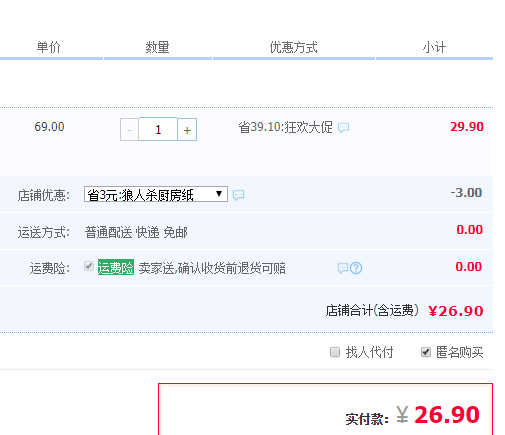
Task: Click the 普通配送 快递 免邮 shipping text
Action: (136, 232)
